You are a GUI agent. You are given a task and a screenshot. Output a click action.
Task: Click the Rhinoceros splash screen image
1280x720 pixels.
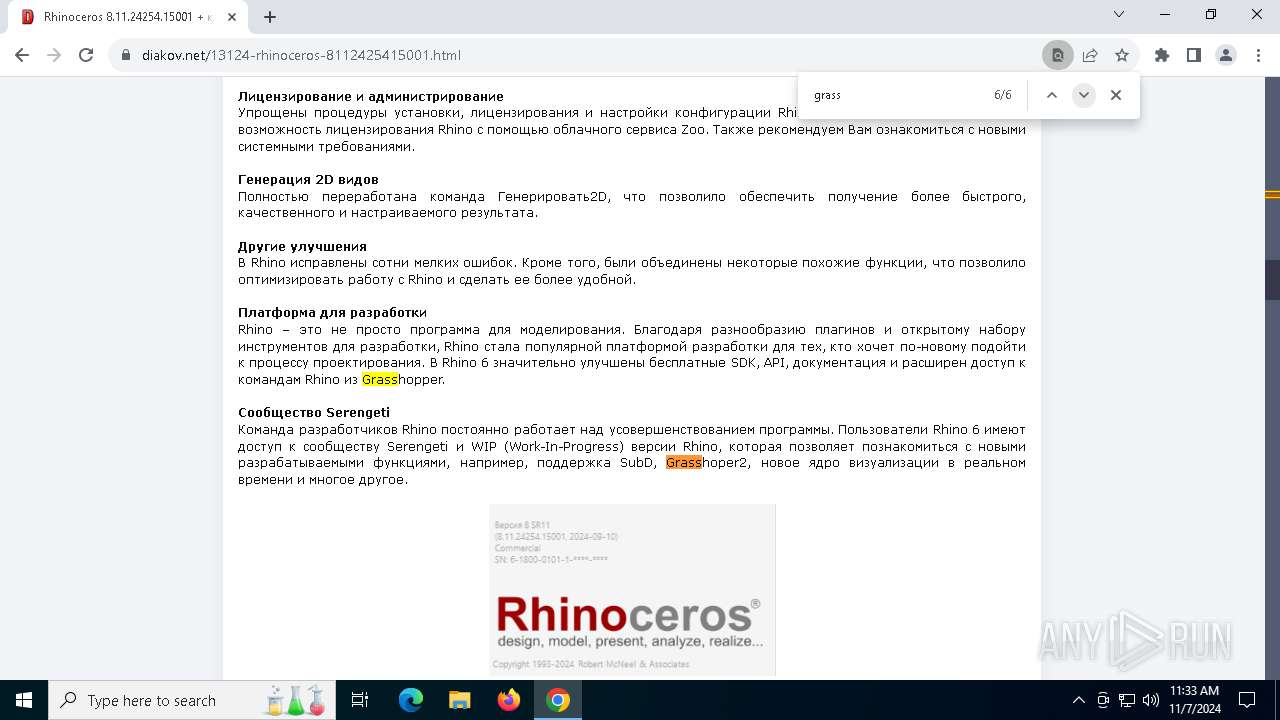click(632, 589)
